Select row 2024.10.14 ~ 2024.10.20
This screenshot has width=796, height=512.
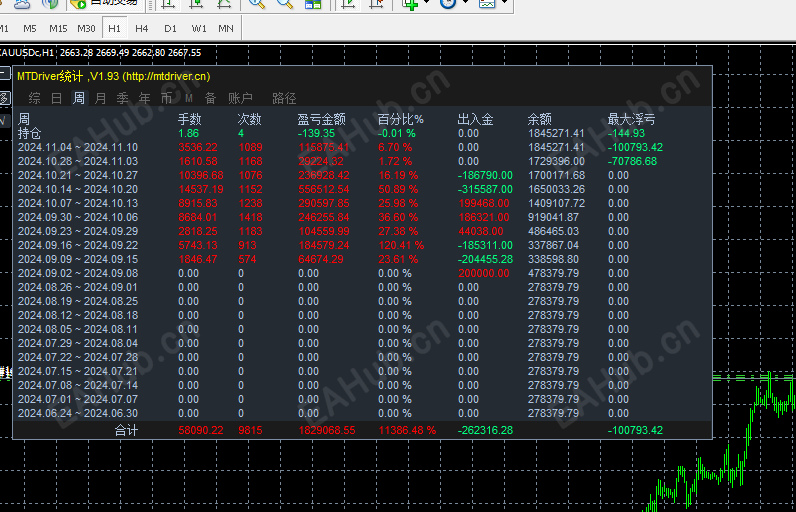362,189
